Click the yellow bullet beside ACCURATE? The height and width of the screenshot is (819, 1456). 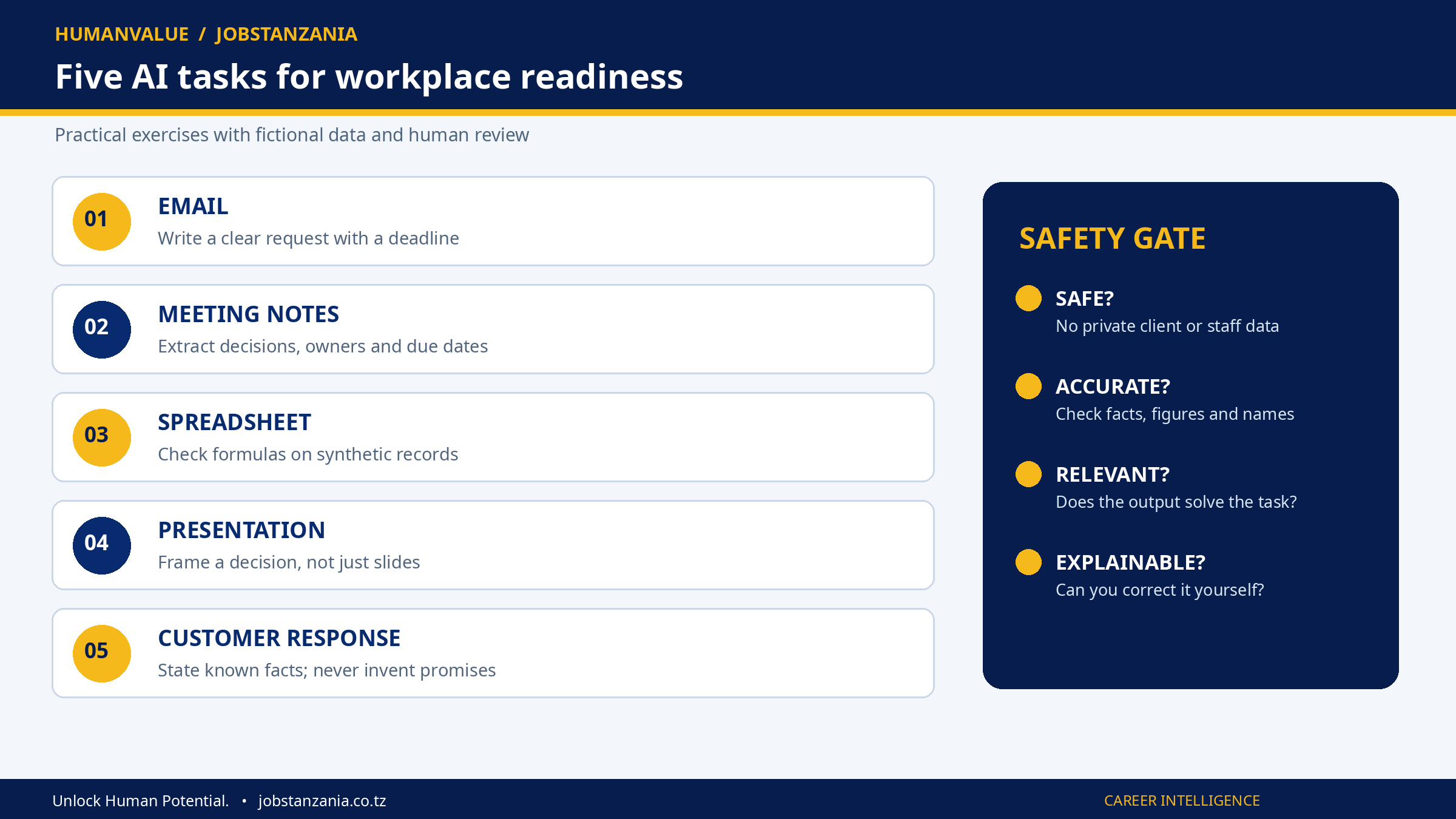[x=1028, y=386]
